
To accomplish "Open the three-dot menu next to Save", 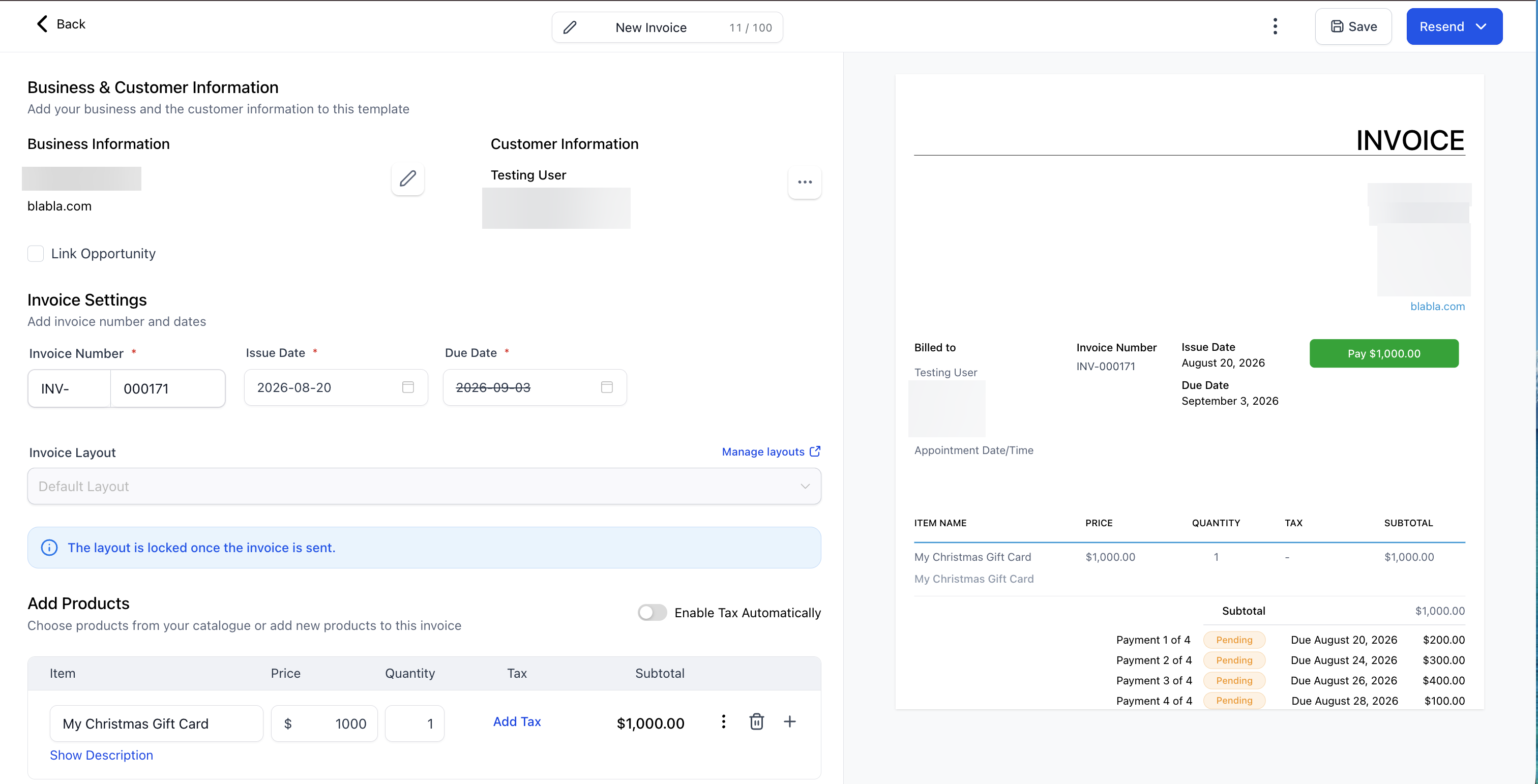I will click(1275, 26).
